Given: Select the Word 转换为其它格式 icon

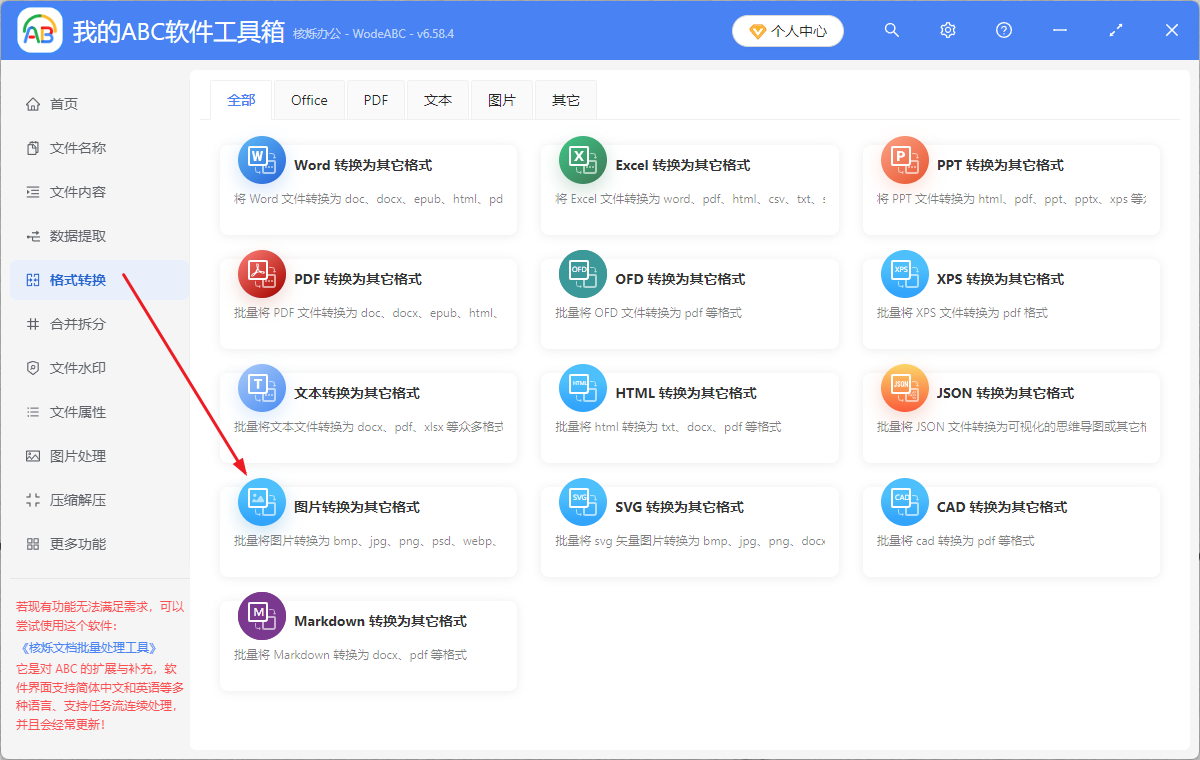Looking at the screenshot, I should pyautogui.click(x=261, y=160).
